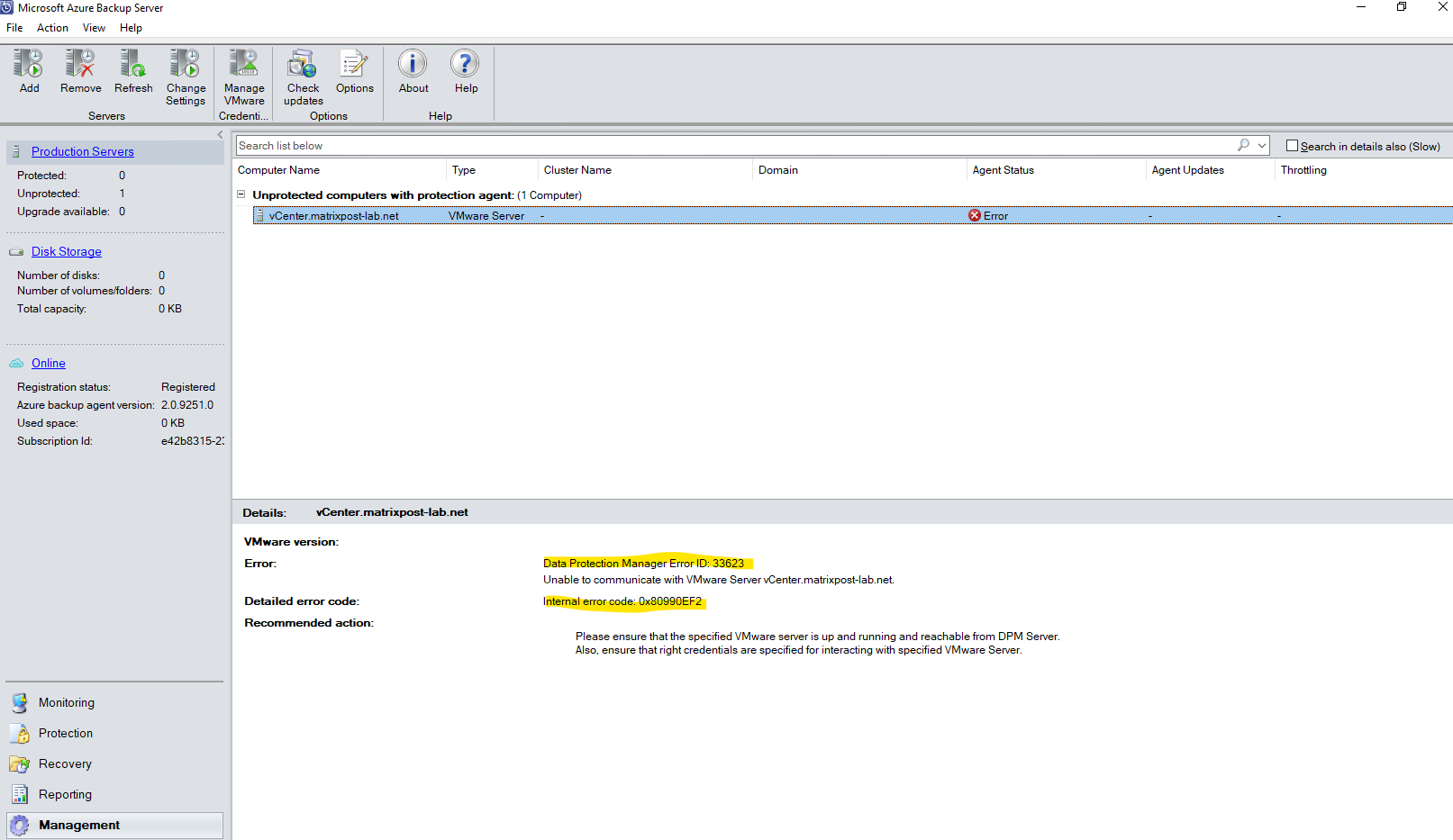
Task: Click the Disk Storage drive icon
Action: (16, 252)
